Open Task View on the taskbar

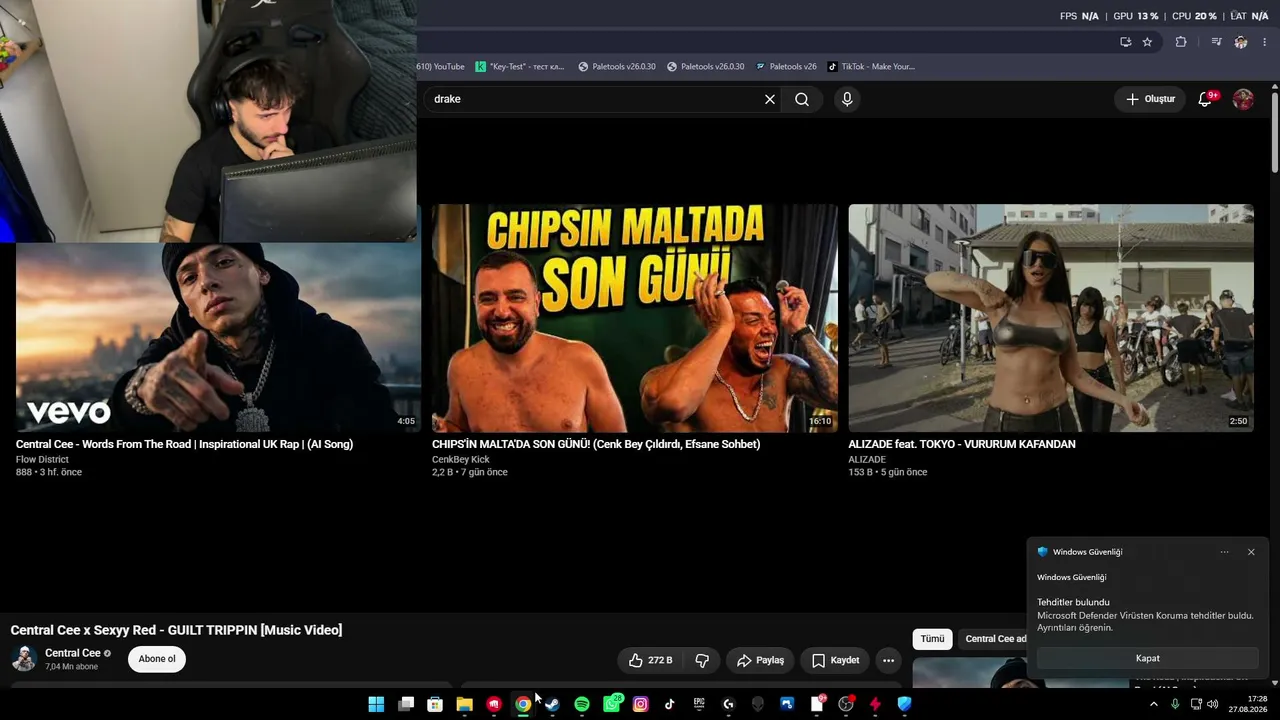pyautogui.click(x=406, y=704)
